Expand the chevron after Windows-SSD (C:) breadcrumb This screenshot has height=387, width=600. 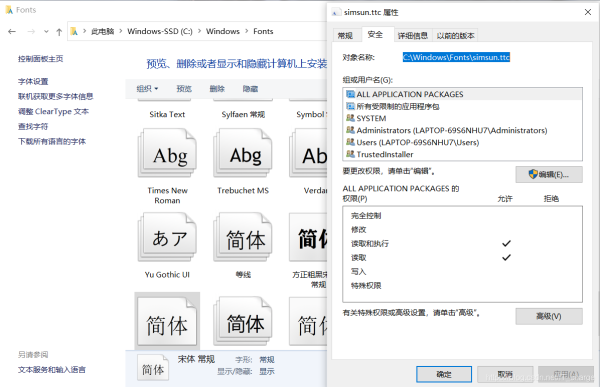(199, 31)
